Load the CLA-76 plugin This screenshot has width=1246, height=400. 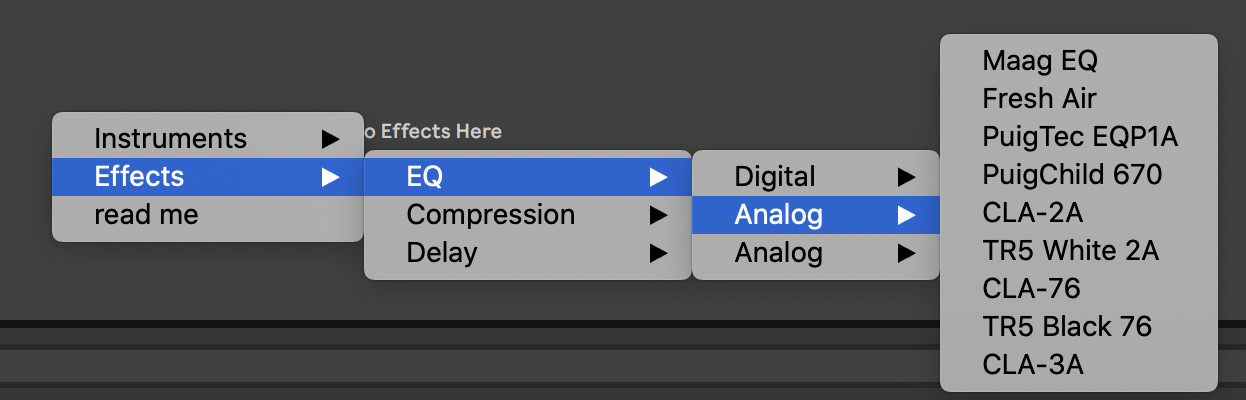(1031, 289)
